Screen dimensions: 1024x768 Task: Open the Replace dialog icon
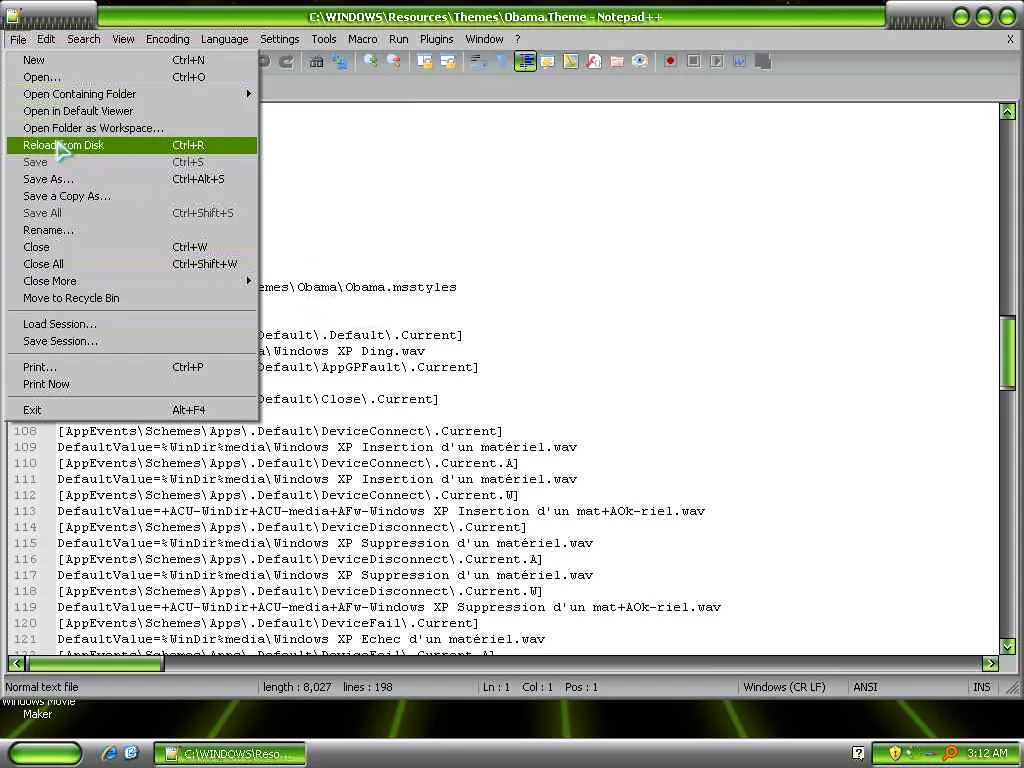pos(340,62)
